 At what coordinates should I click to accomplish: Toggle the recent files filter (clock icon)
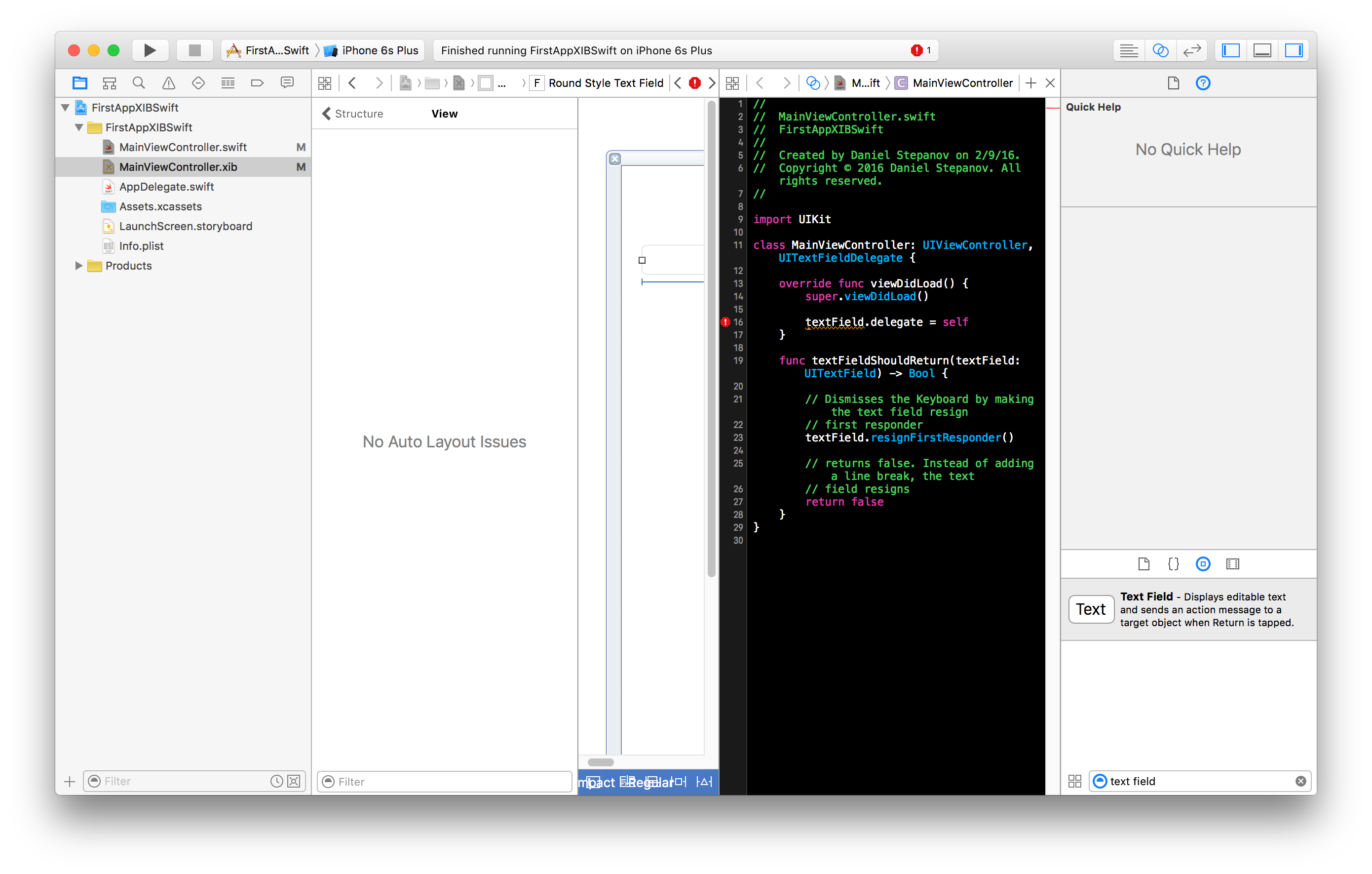[277, 781]
